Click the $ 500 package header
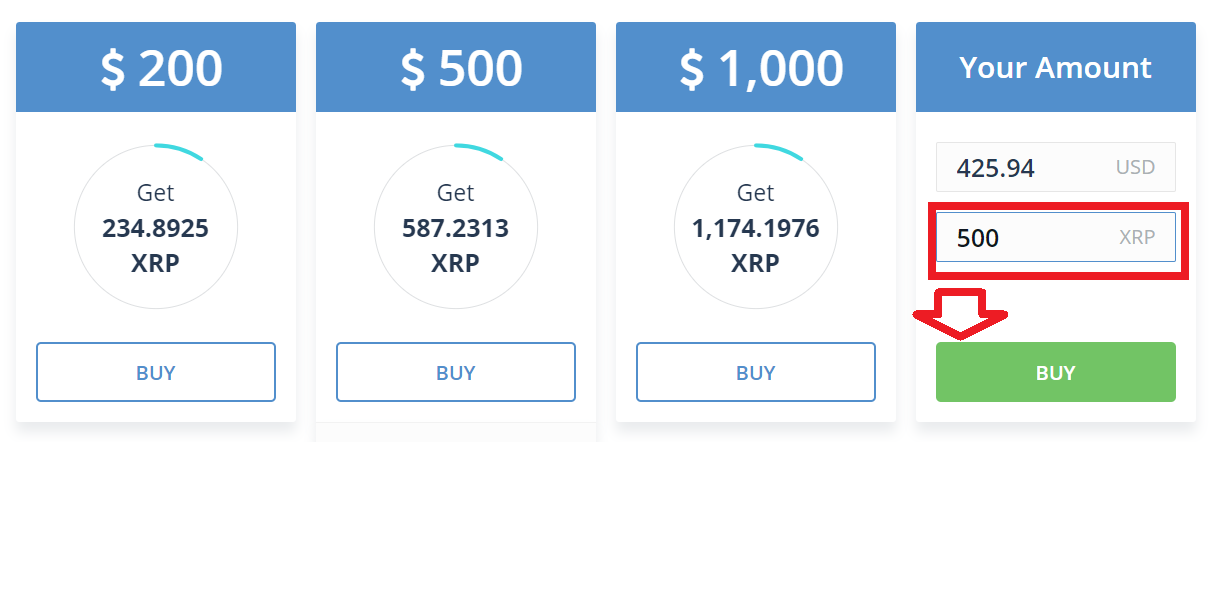Viewport: 1227px width, 613px height. [x=456, y=67]
